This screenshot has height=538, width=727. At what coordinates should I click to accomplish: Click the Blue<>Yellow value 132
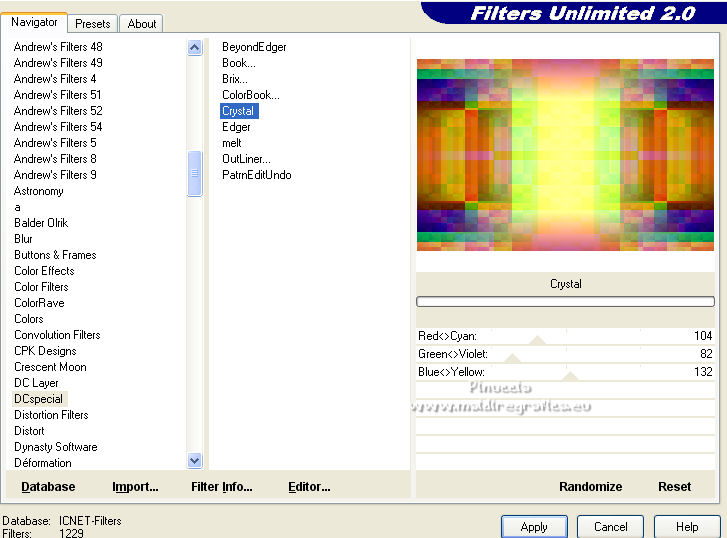coord(703,372)
